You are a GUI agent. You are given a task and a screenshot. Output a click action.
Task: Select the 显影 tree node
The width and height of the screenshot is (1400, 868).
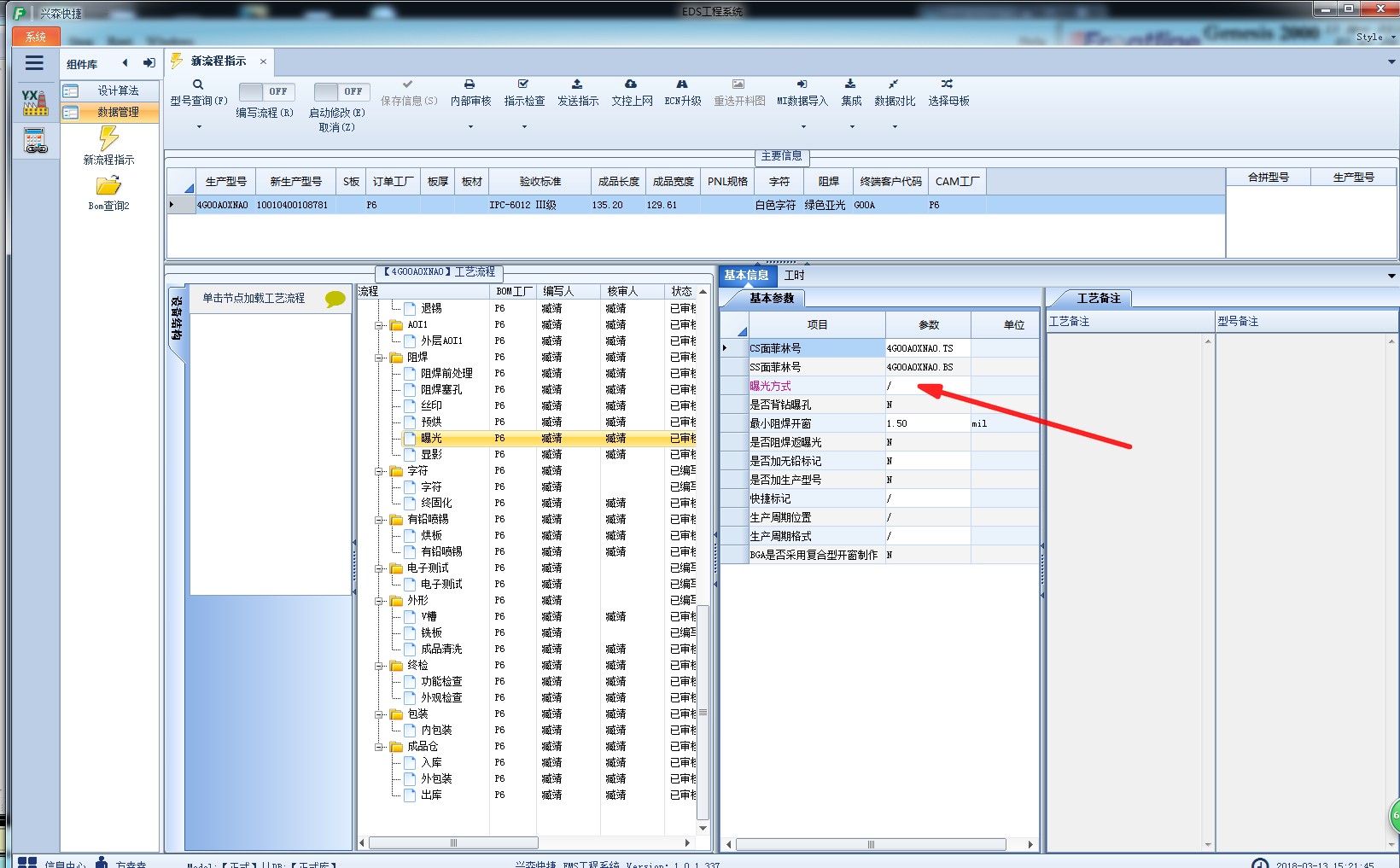click(431, 455)
